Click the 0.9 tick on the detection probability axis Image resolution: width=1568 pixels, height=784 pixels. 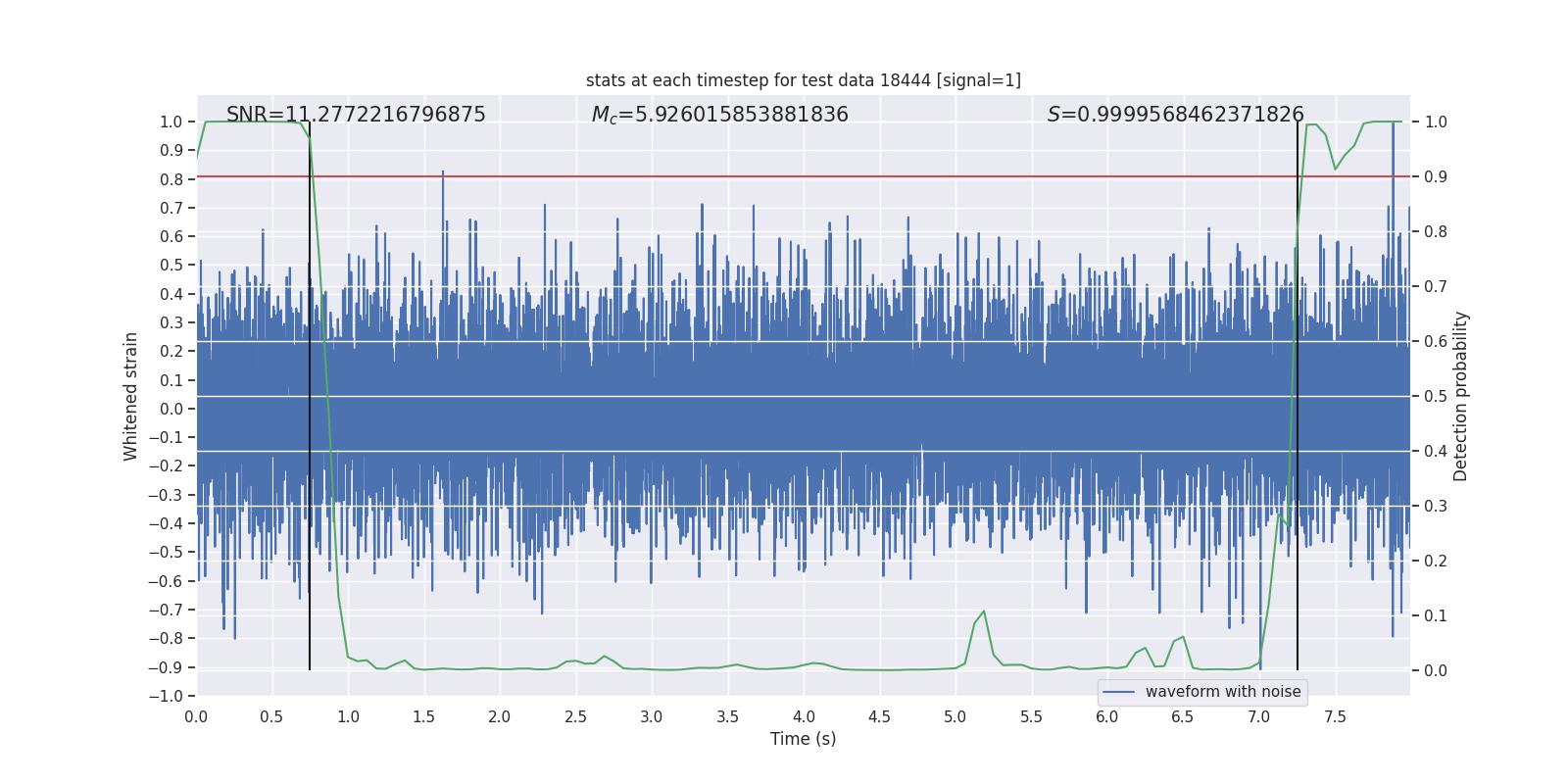[1436, 177]
